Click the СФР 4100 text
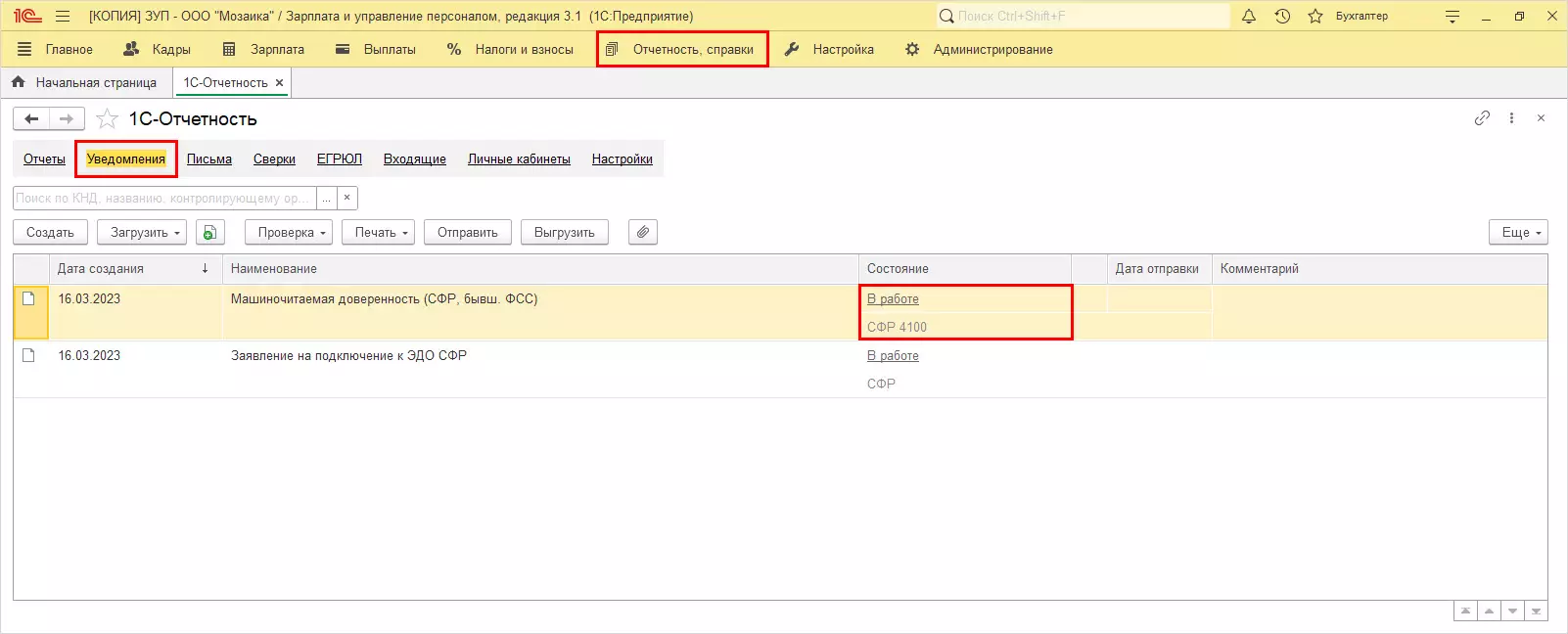 click(x=897, y=327)
